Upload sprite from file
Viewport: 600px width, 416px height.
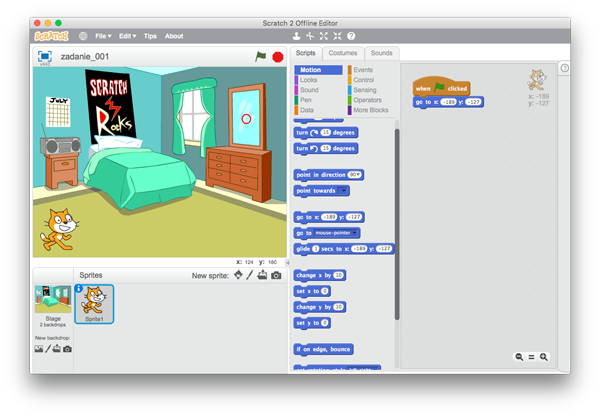(262, 275)
